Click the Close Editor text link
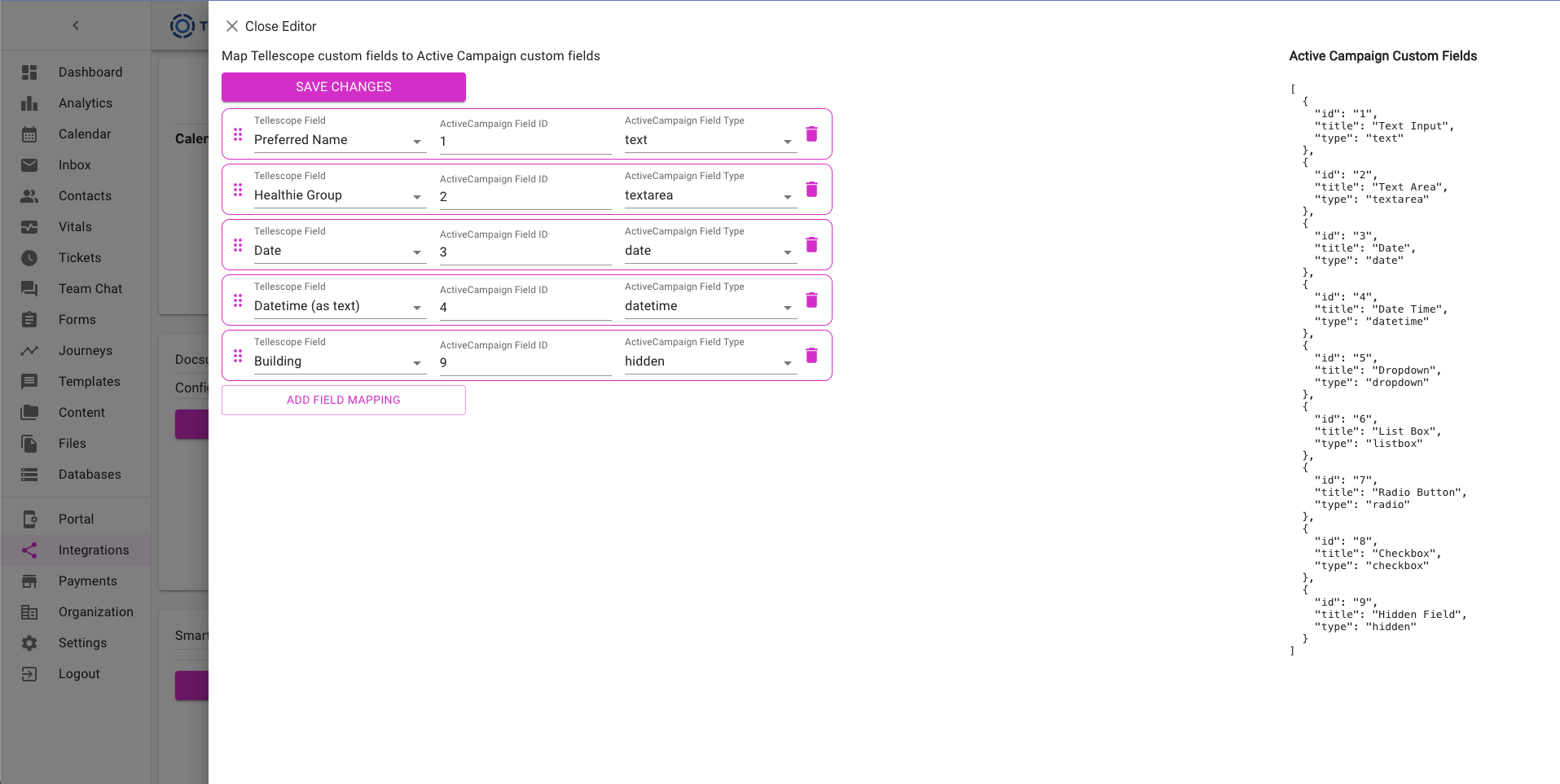 [x=281, y=26]
